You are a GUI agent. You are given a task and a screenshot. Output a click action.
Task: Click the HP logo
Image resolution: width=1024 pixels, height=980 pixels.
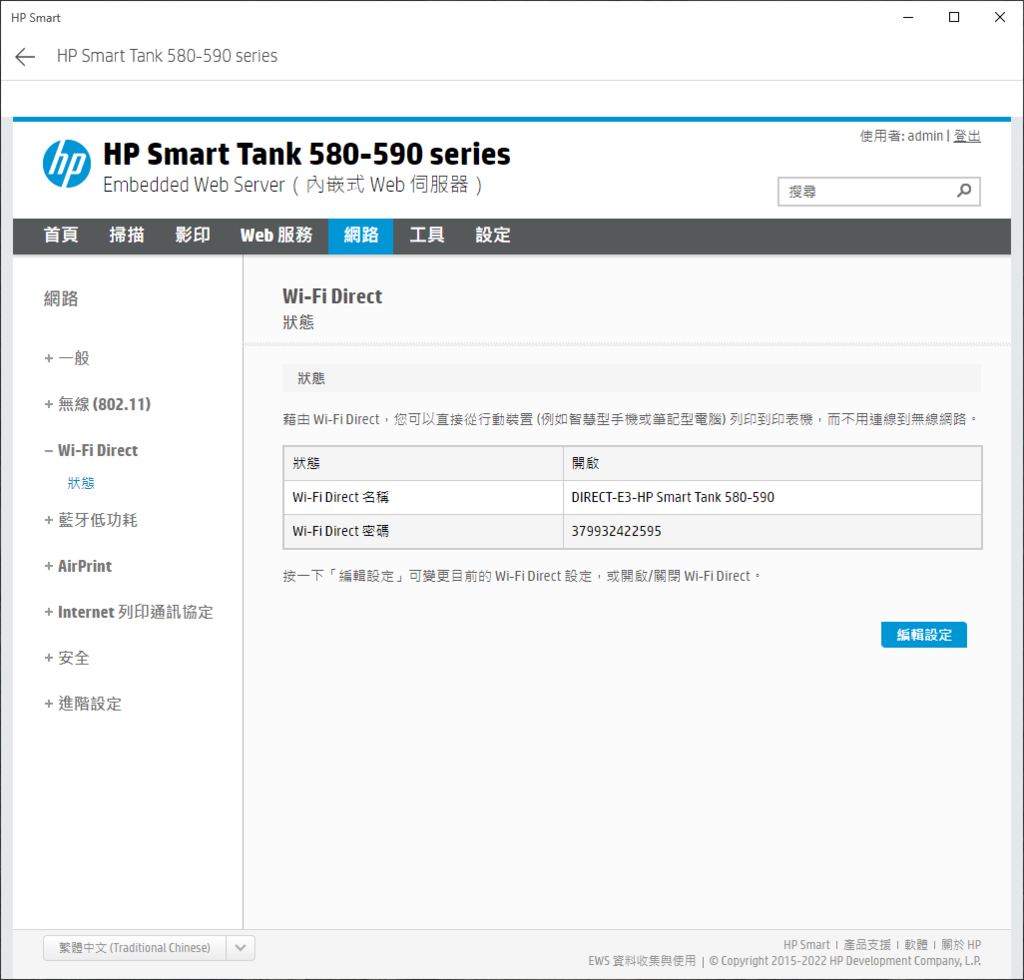[67, 164]
